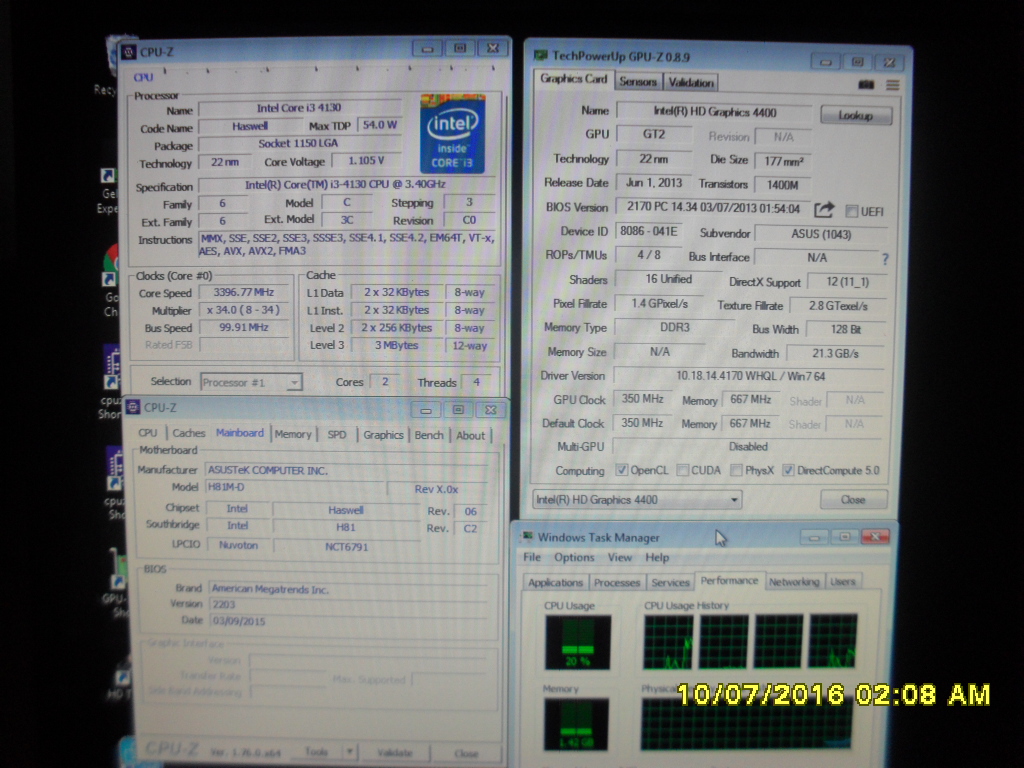Image resolution: width=1024 pixels, height=768 pixels.
Task: Switch to Users tab in Task Manager
Action: tap(842, 581)
